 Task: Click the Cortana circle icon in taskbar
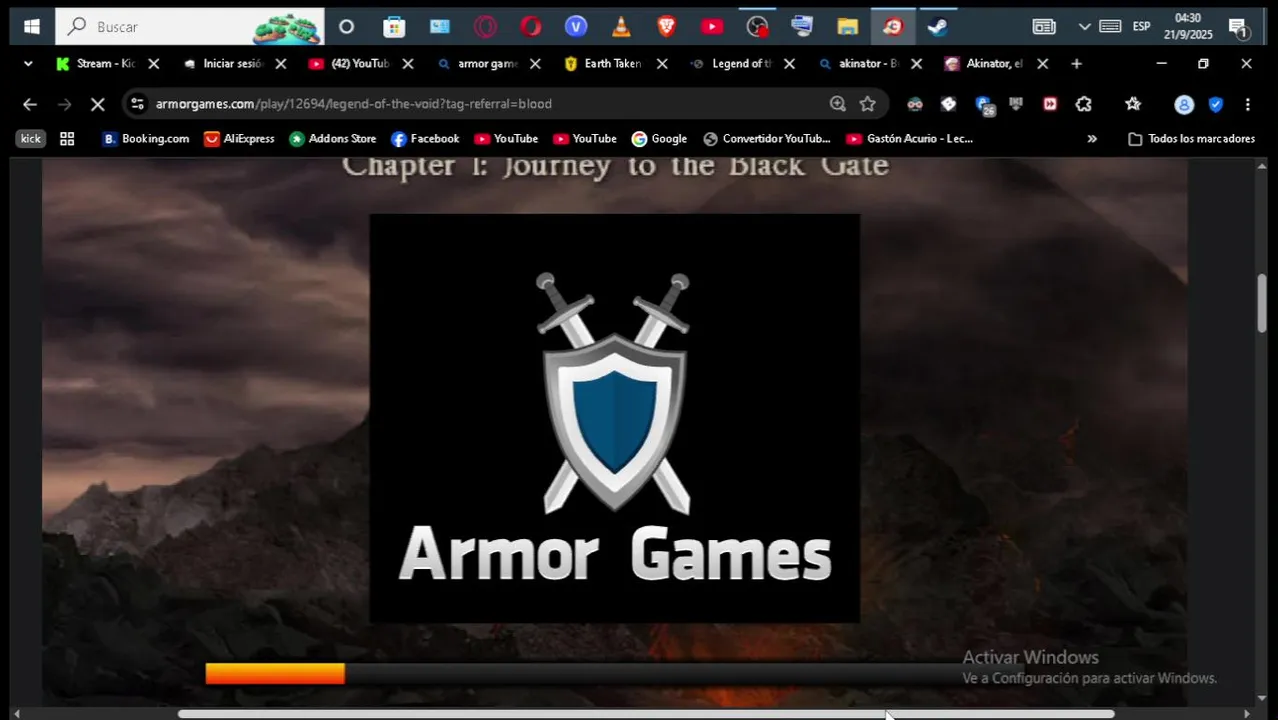[x=346, y=27]
